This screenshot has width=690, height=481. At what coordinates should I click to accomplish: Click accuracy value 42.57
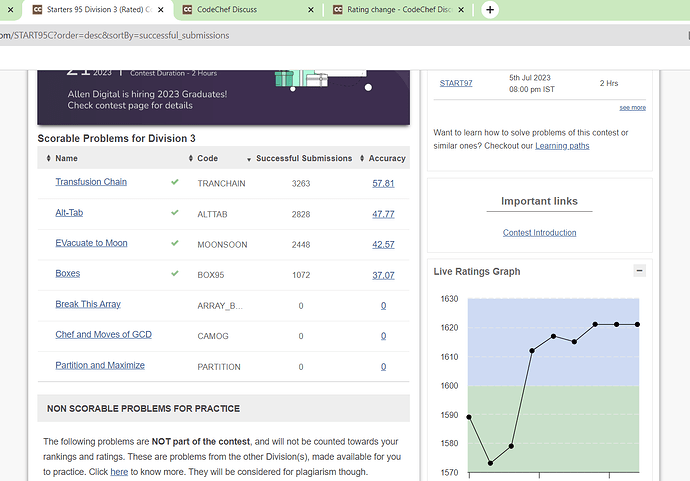pyautogui.click(x=383, y=245)
